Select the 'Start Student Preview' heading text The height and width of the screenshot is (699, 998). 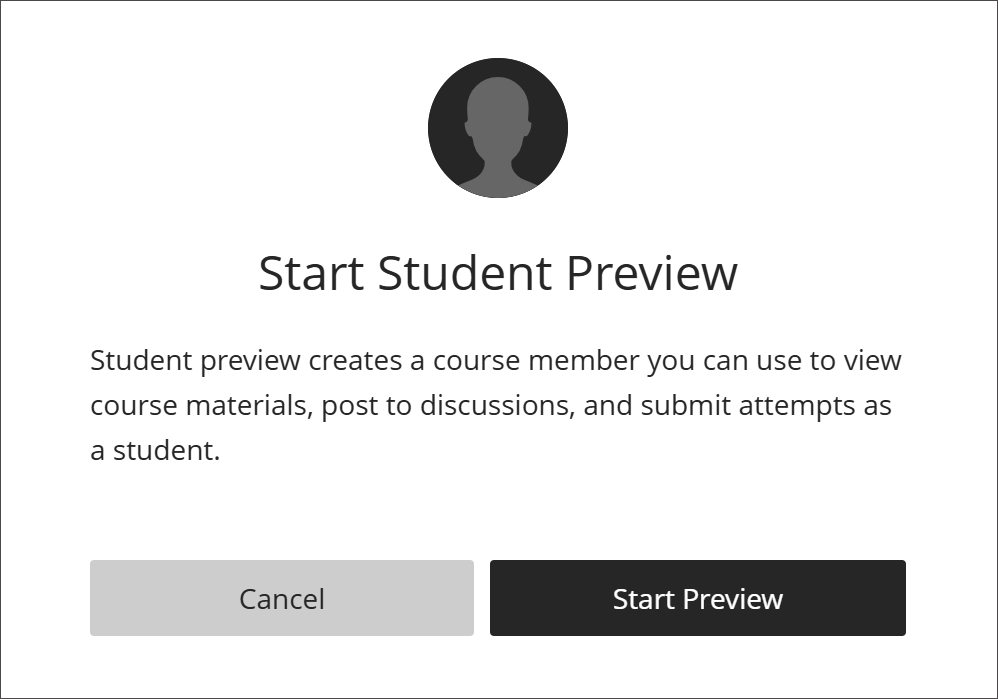coord(498,272)
